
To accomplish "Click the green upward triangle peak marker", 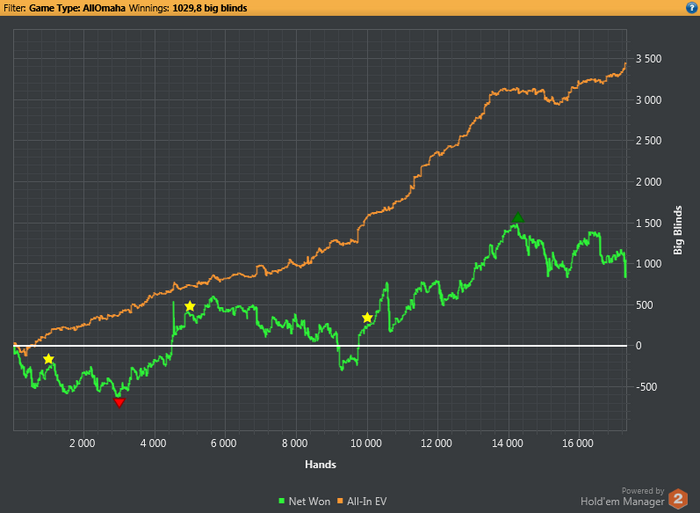I will (518, 217).
